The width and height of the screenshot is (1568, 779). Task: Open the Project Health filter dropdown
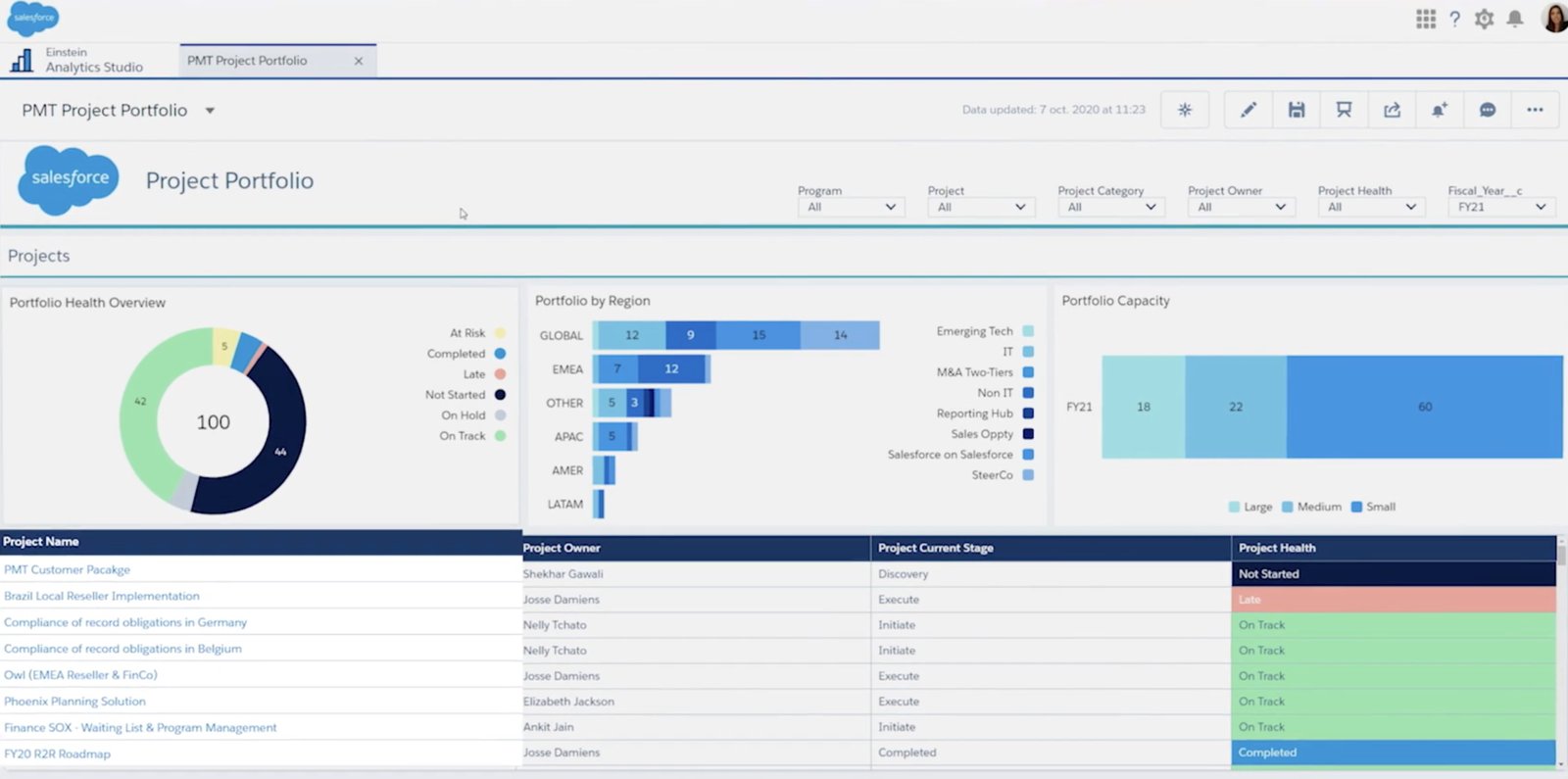[x=1370, y=207]
